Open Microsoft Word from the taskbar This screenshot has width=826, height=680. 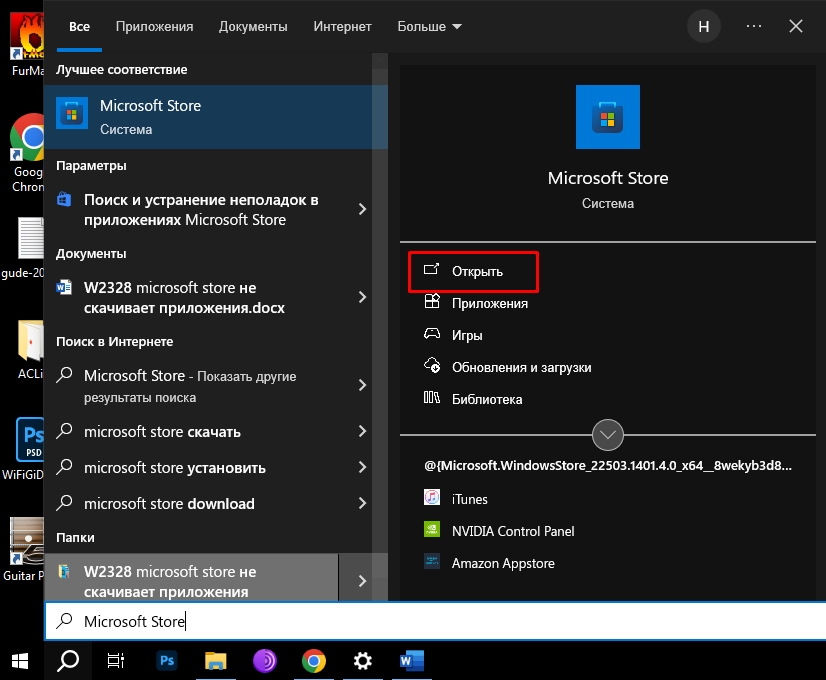pos(411,661)
